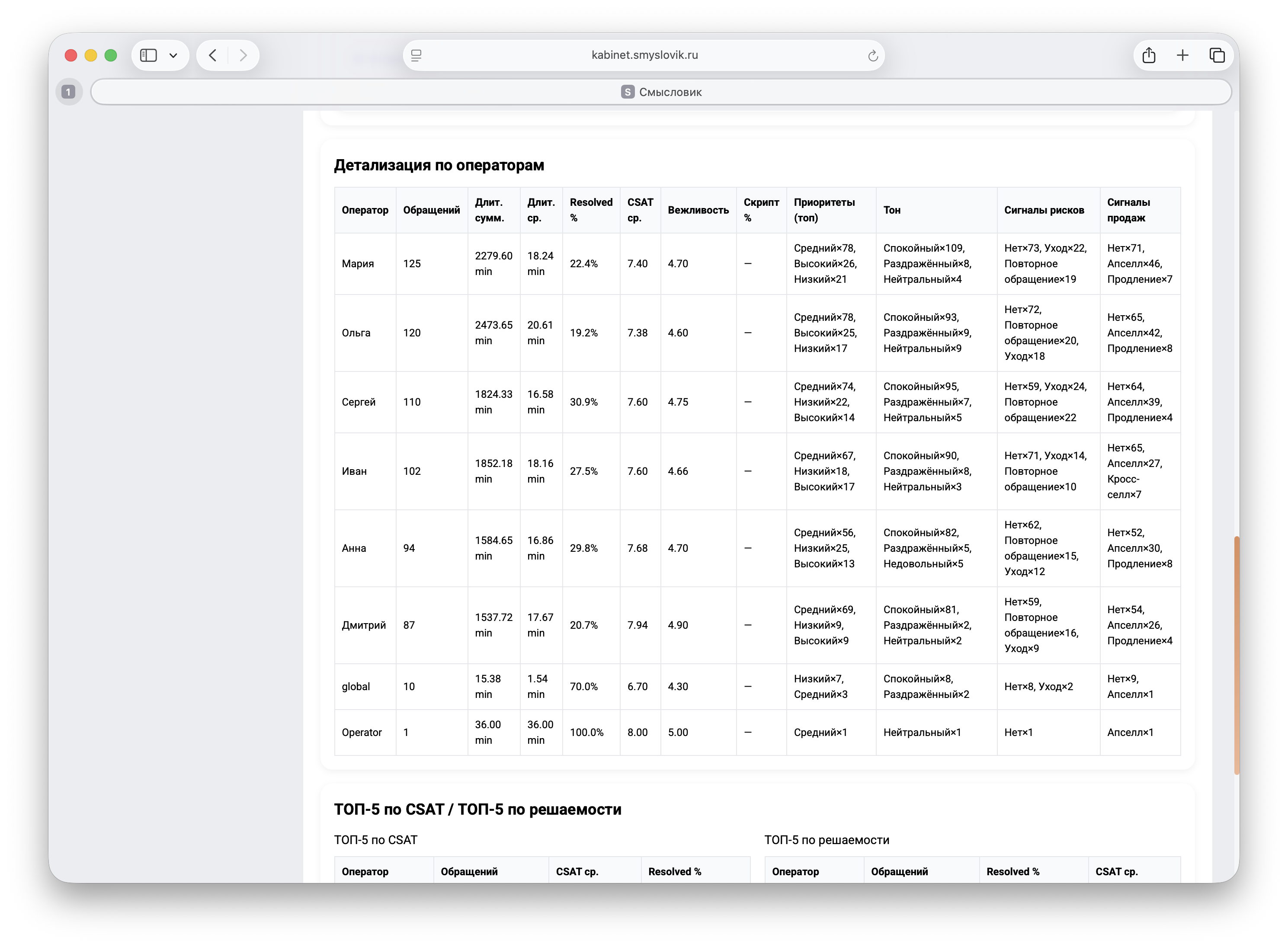Click the green fullscreen window button
1288x947 pixels.
click(111, 55)
